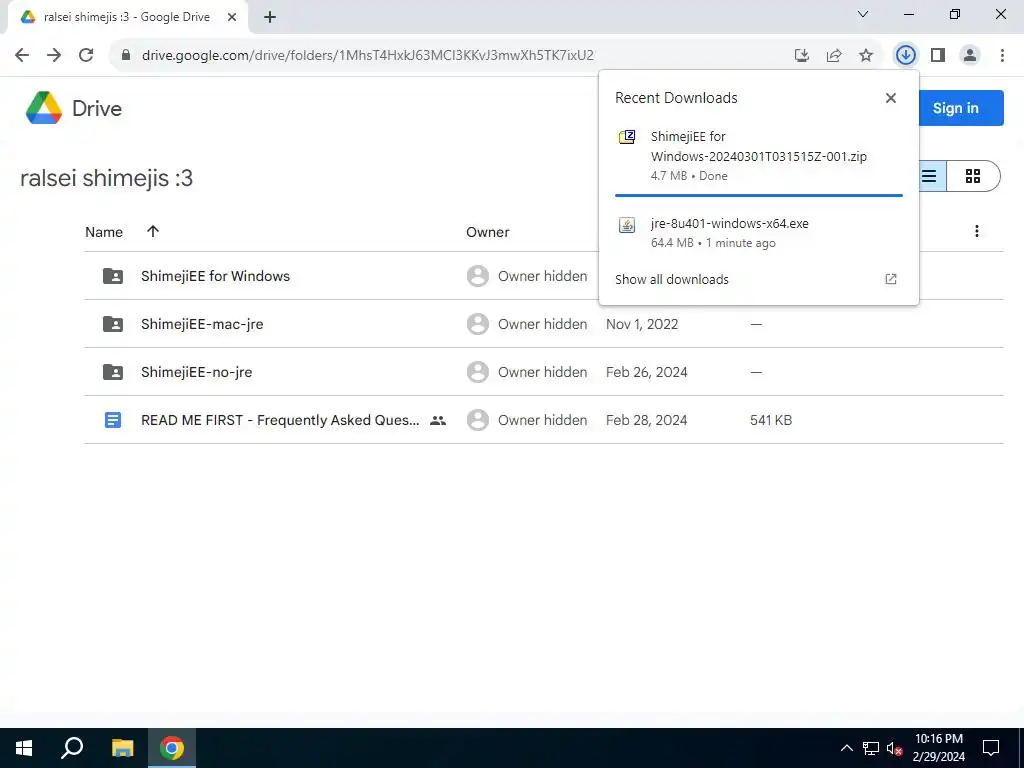This screenshot has height=768, width=1024.
Task: Click the ShimejiEE zip file icon
Action: coord(627,137)
